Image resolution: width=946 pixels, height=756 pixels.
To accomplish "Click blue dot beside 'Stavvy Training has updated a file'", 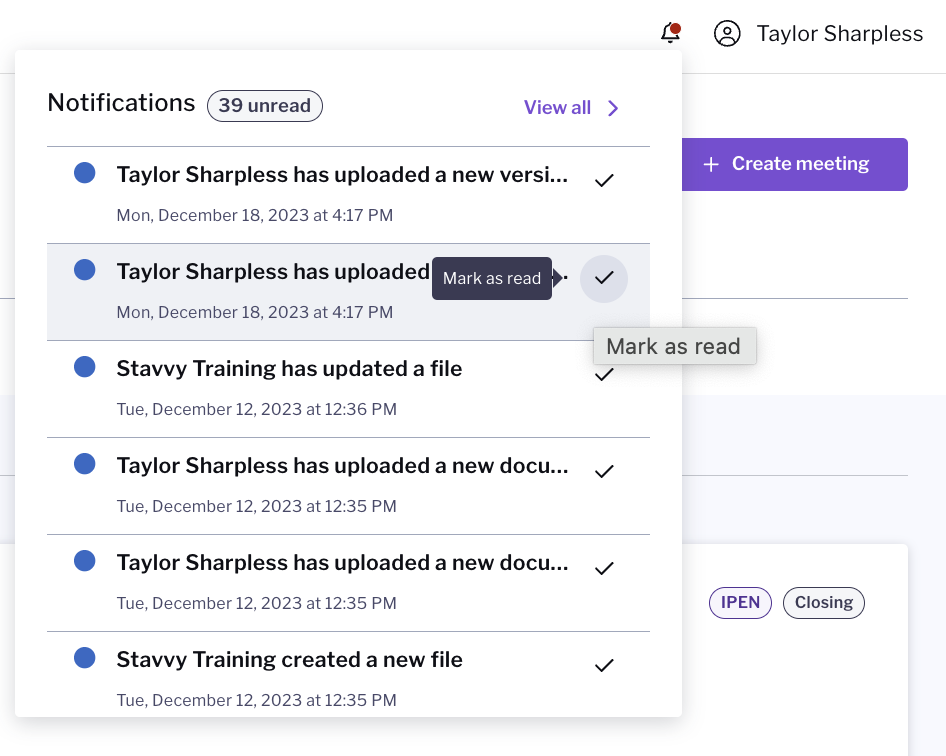I will click(84, 366).
